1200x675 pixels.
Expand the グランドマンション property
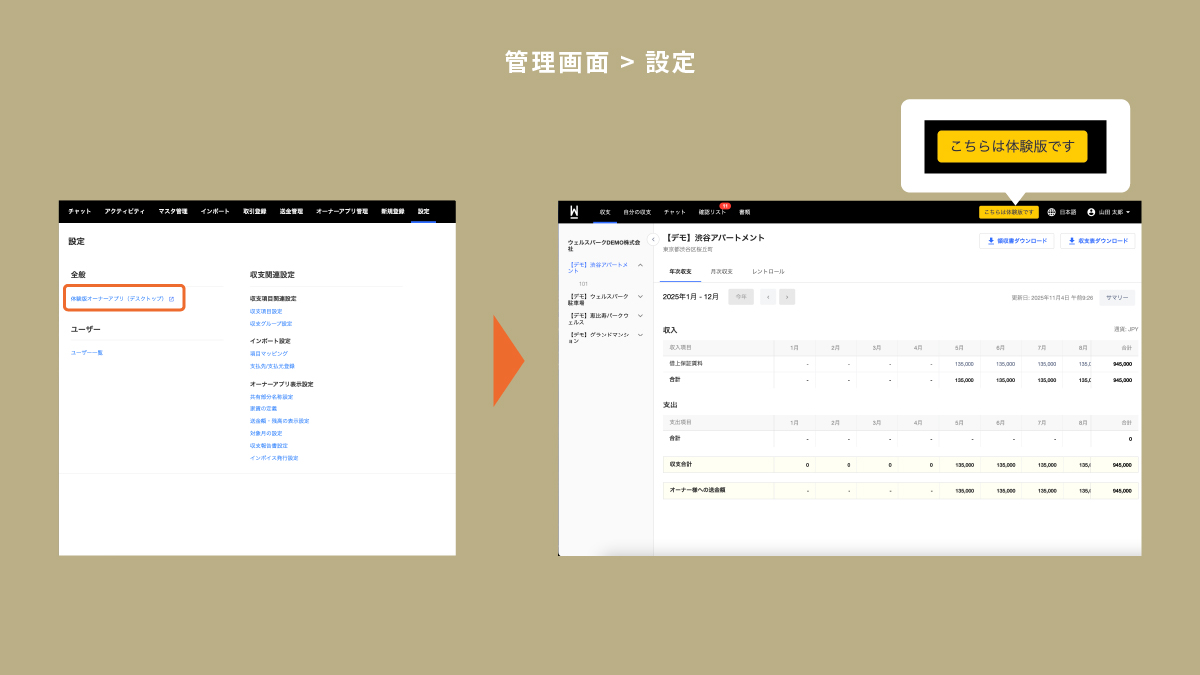[640, 335]
